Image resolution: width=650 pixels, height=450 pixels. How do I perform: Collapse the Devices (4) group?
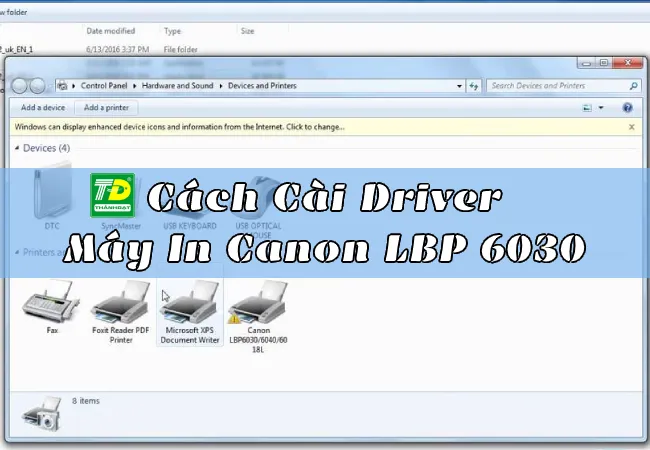click(17, 148)
